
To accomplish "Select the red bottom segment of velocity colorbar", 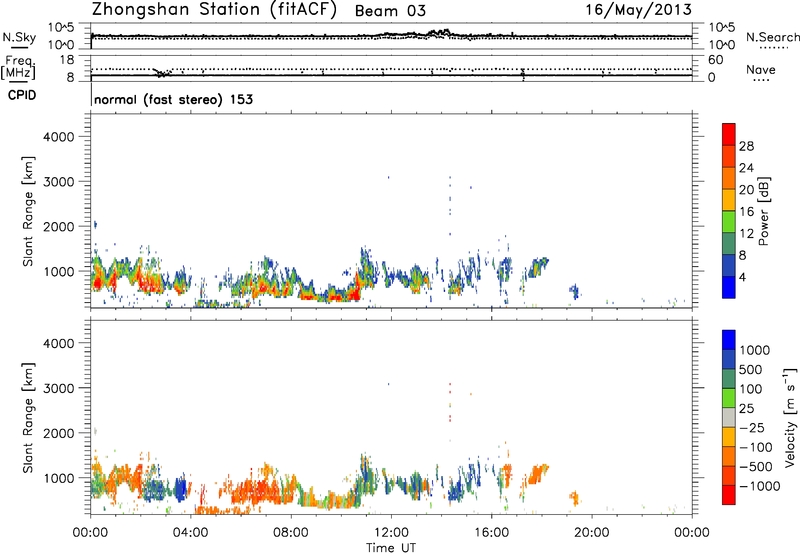I will 729,495.
